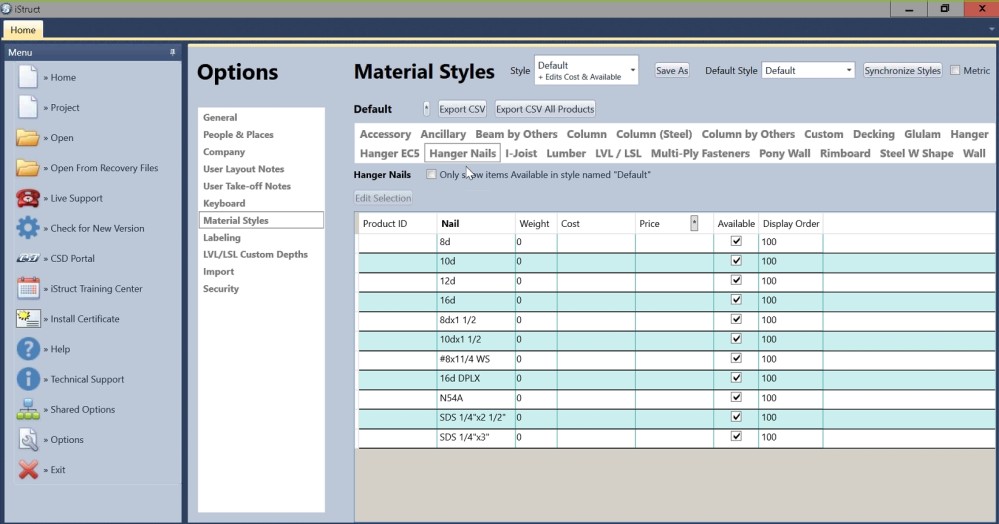Open Shared Options network icon
The height and width of the screenshot is (524, 999).
(x=28, y=409)
